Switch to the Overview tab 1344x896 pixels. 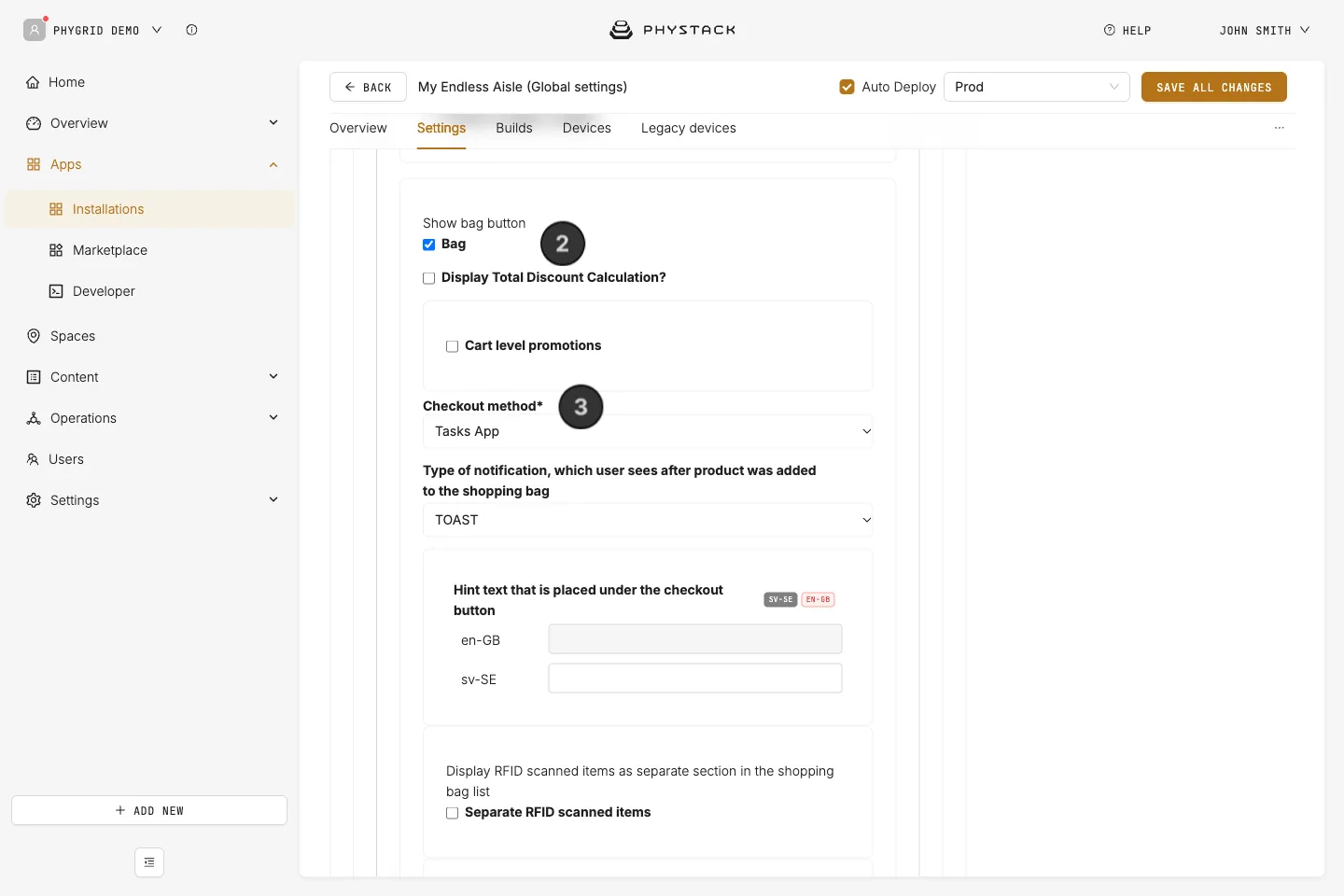358,128
